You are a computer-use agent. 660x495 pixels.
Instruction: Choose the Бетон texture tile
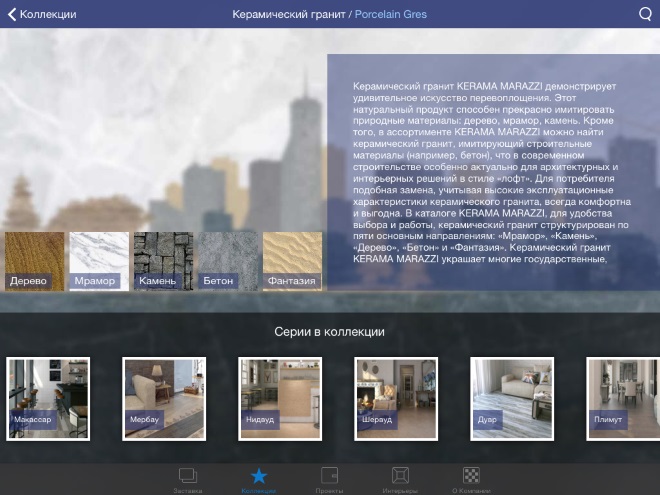(228, 261)
